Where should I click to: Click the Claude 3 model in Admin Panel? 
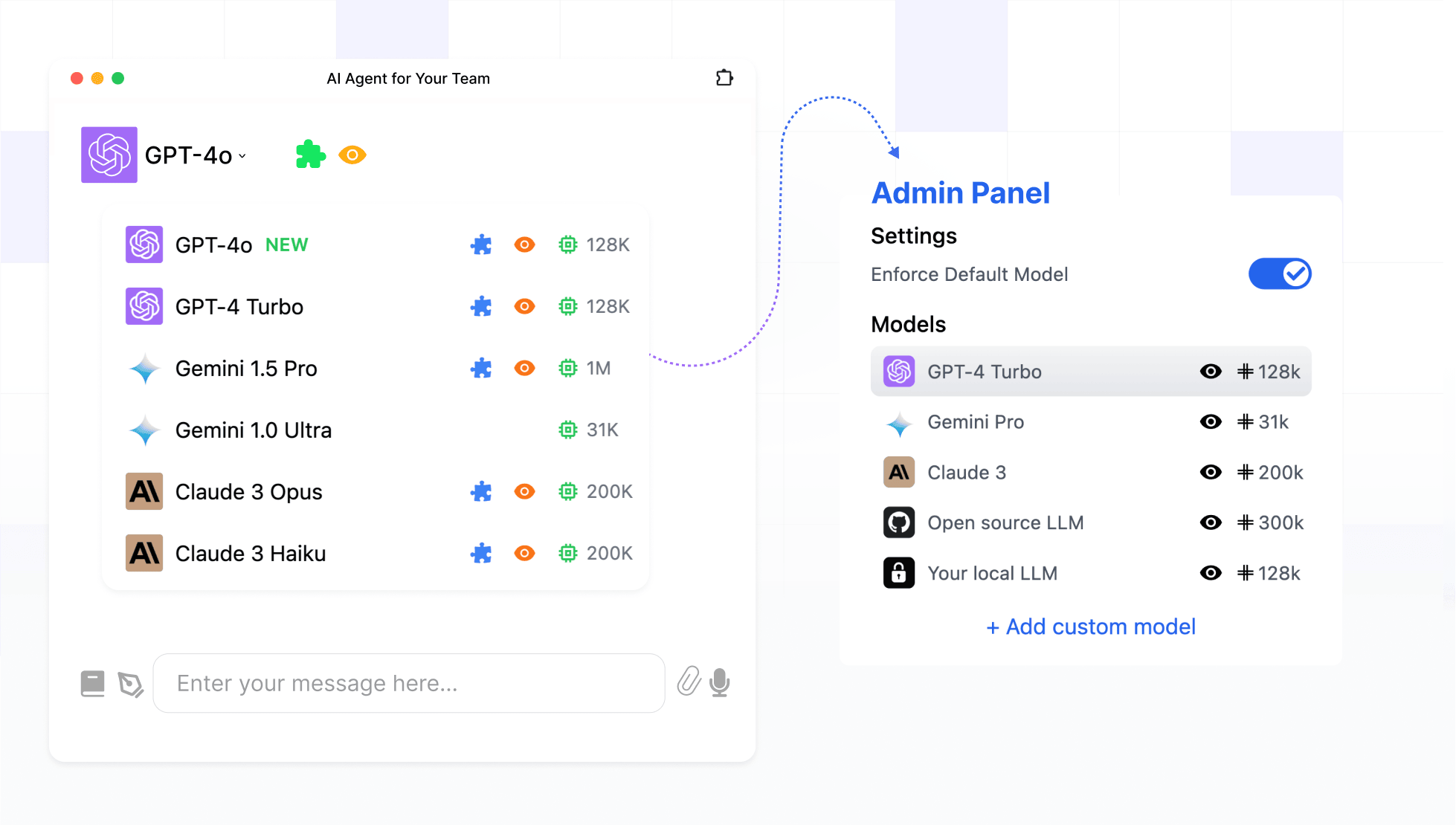[x=1091, y=472]
